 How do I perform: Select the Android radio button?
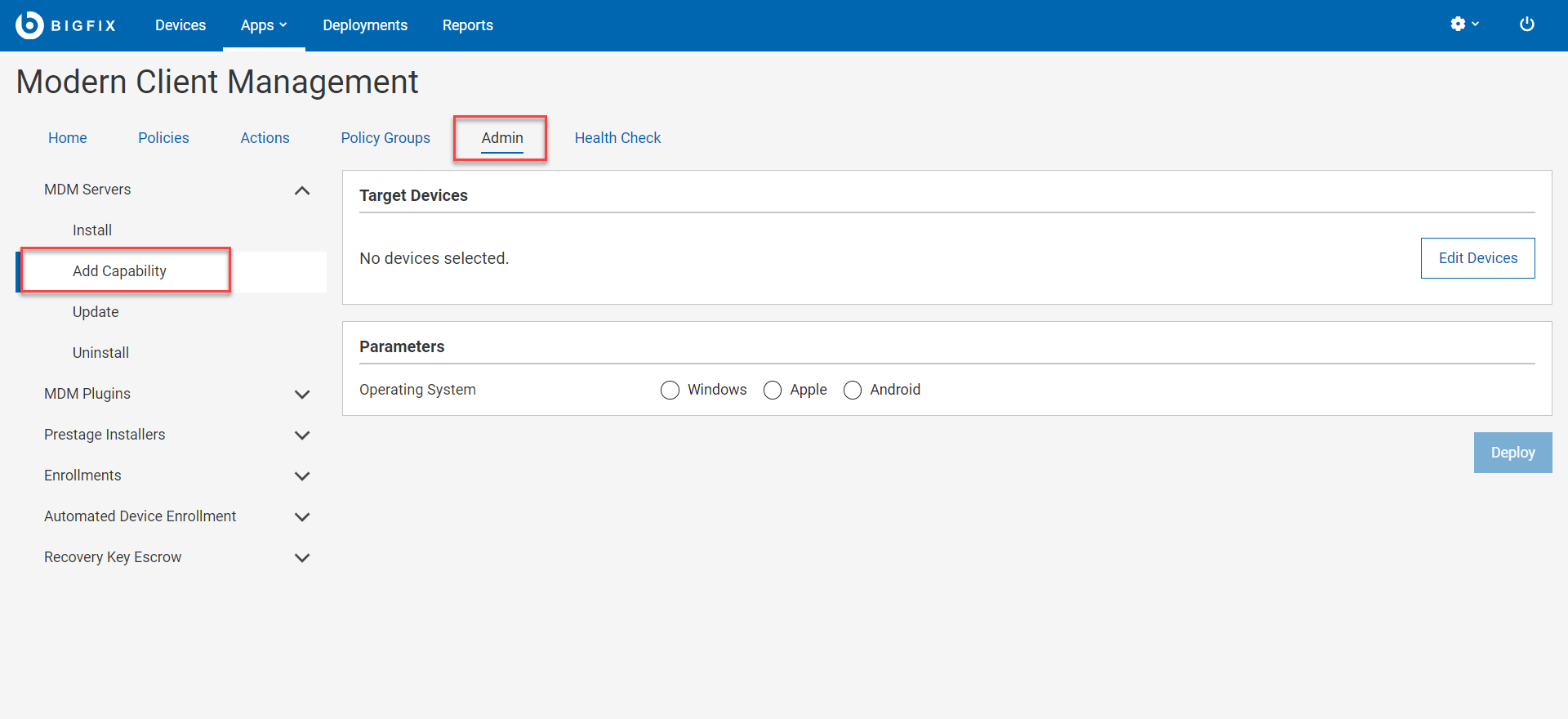853,391
